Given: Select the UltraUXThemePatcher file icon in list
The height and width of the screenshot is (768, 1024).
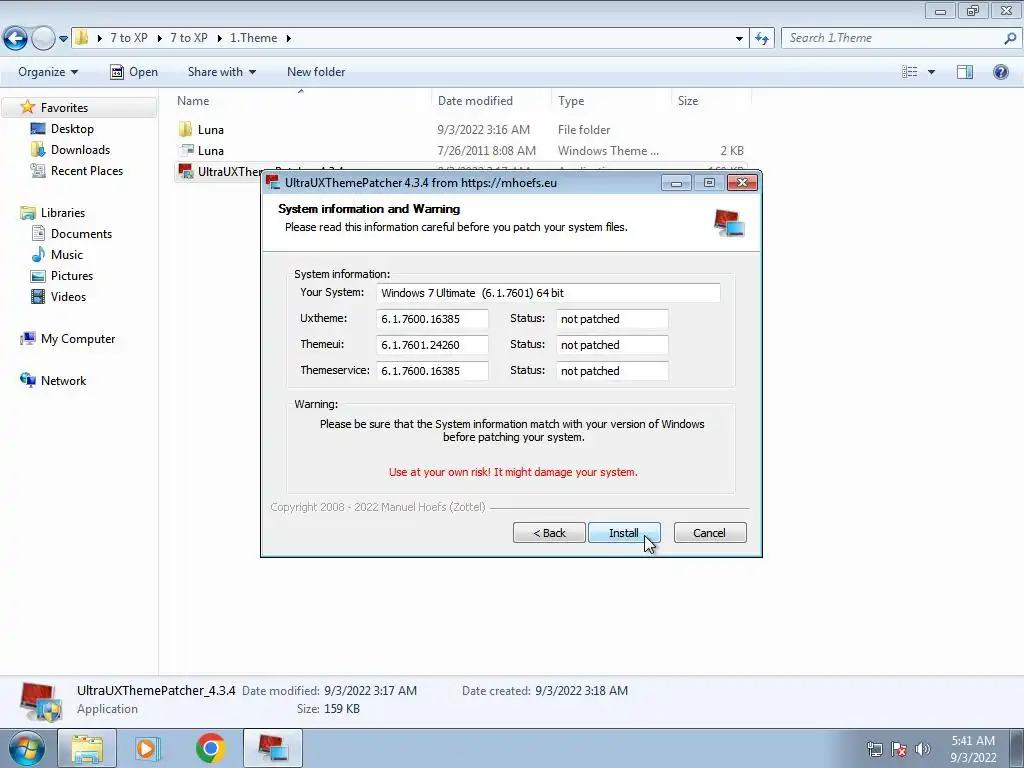Looking at the screenshot, I should (186, 172).
